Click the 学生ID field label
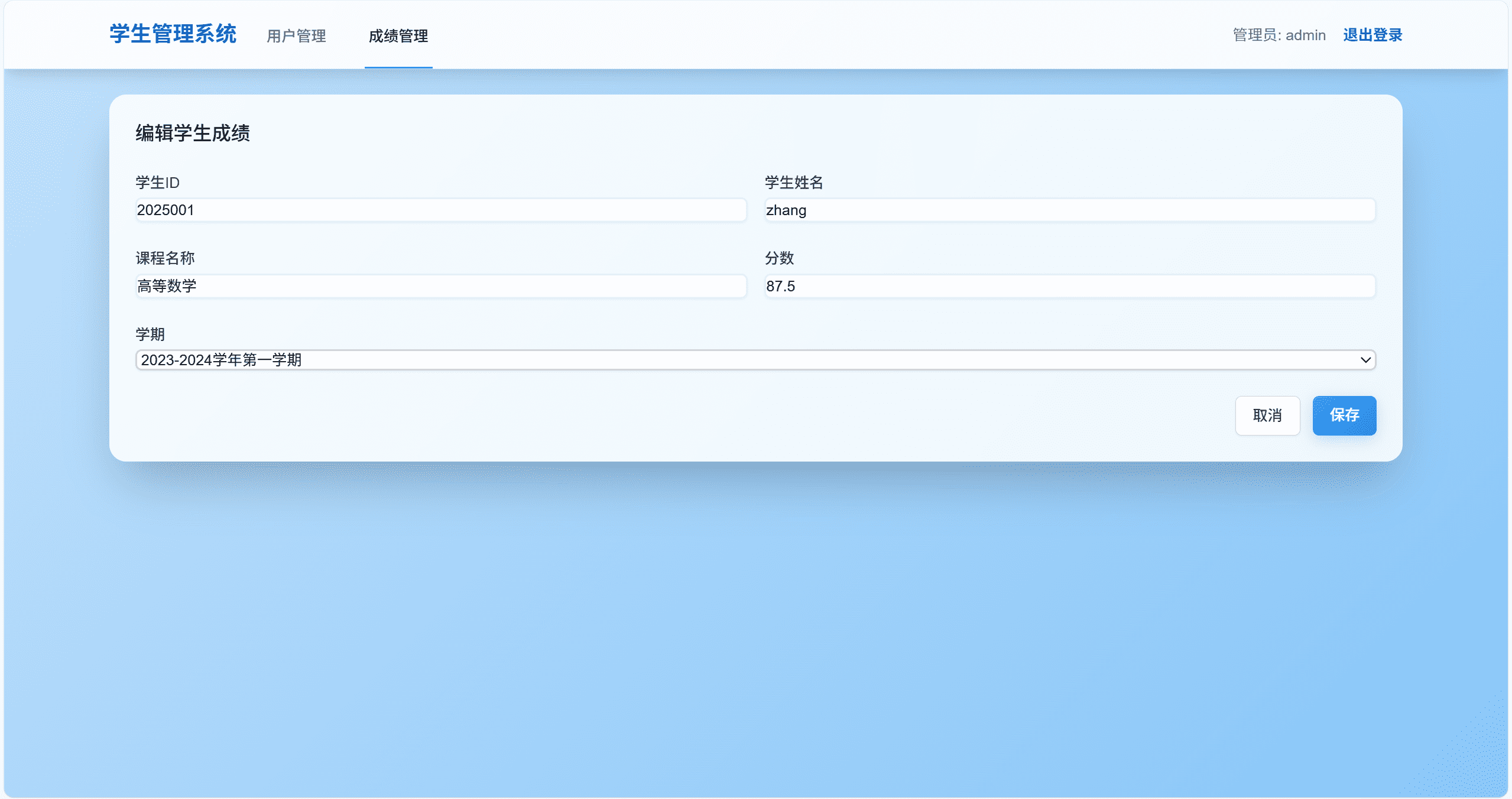 coord(157,183)
